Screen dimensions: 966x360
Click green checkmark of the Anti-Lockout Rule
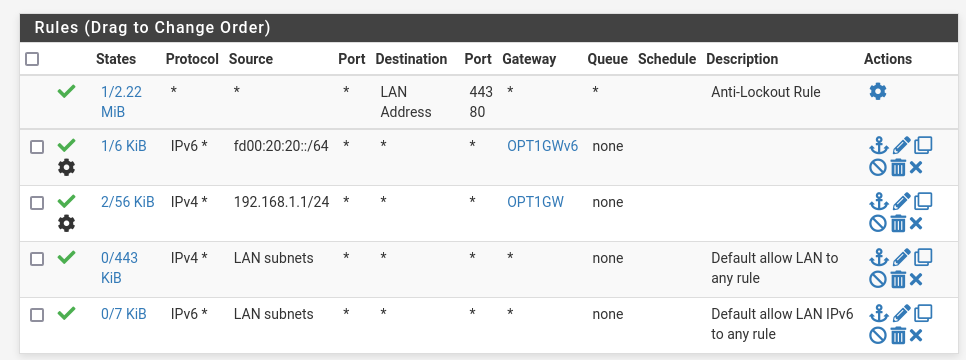[x=66, y=91]
